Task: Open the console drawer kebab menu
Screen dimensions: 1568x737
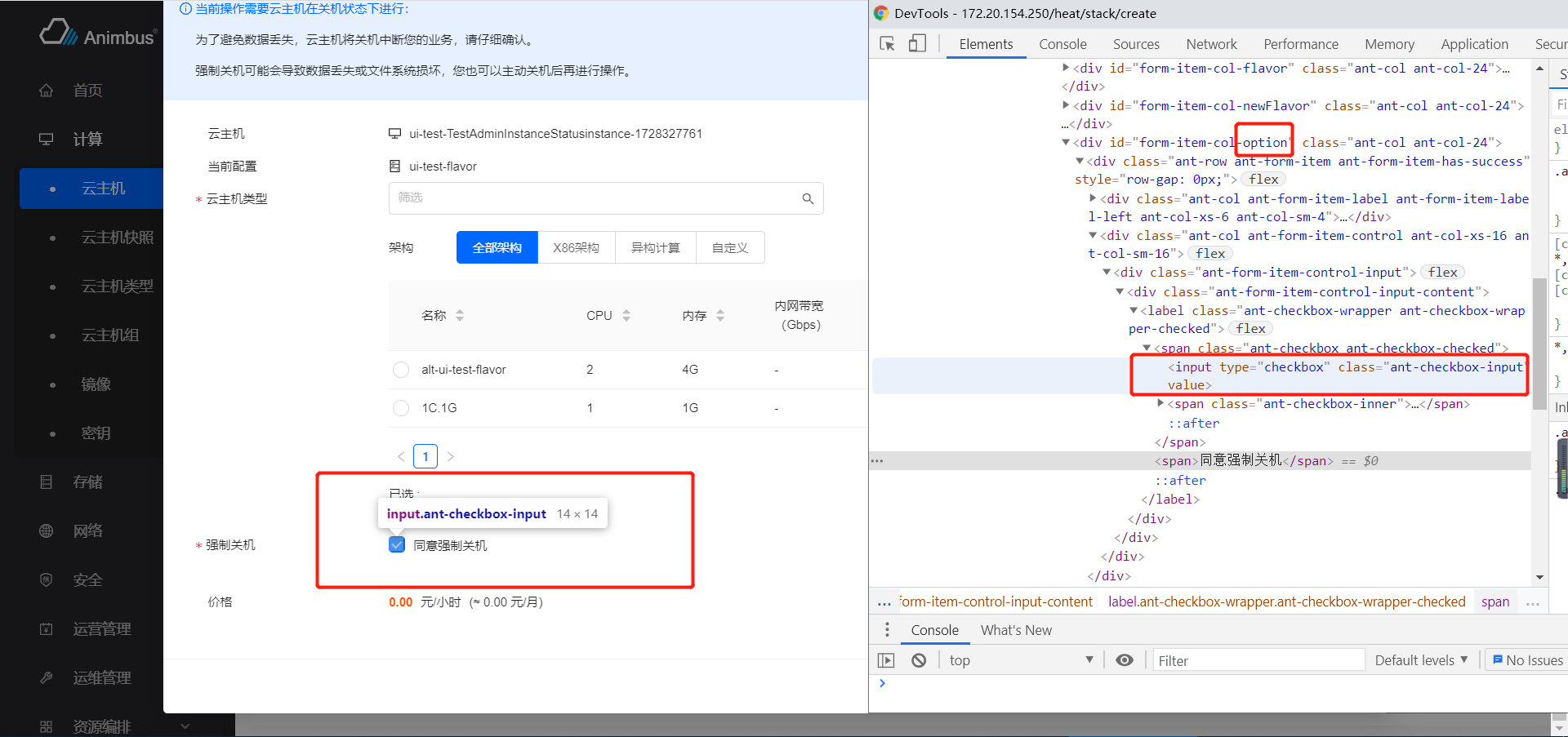Action: tap(887, 630)
